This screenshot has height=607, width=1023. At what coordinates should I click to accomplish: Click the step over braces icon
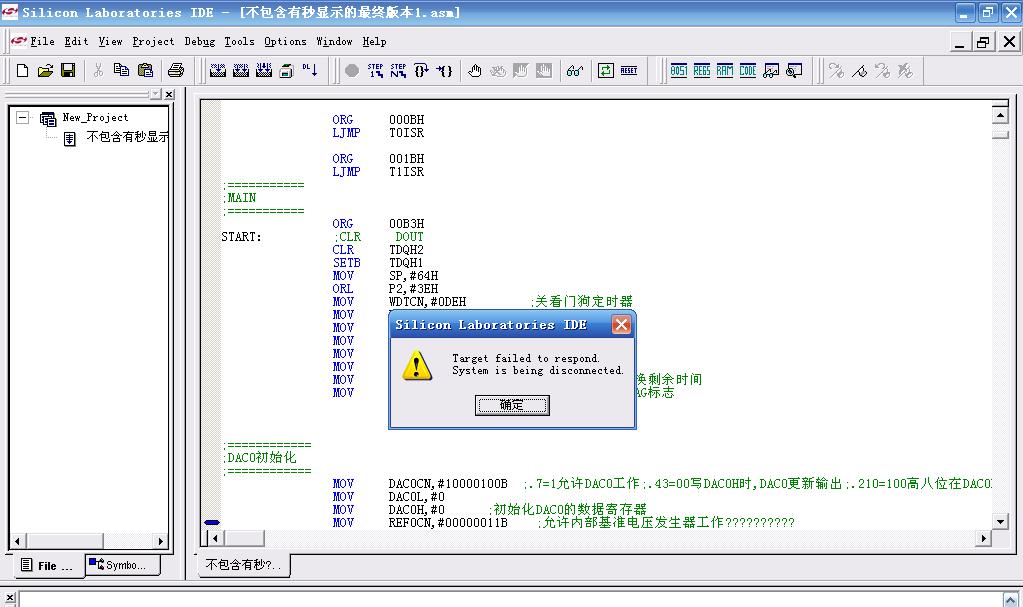(421, 70)
